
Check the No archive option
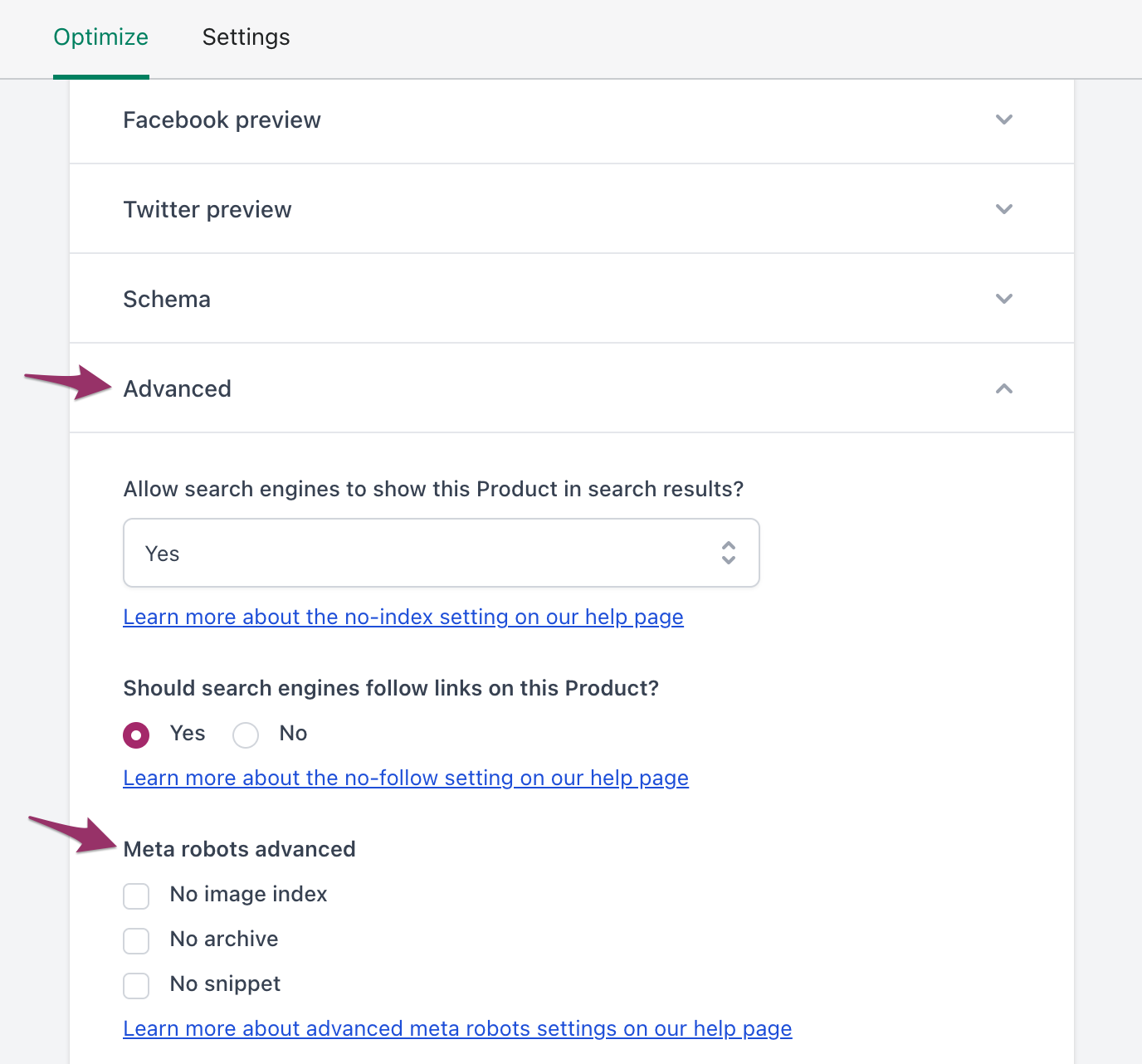(x=136, y=941)
